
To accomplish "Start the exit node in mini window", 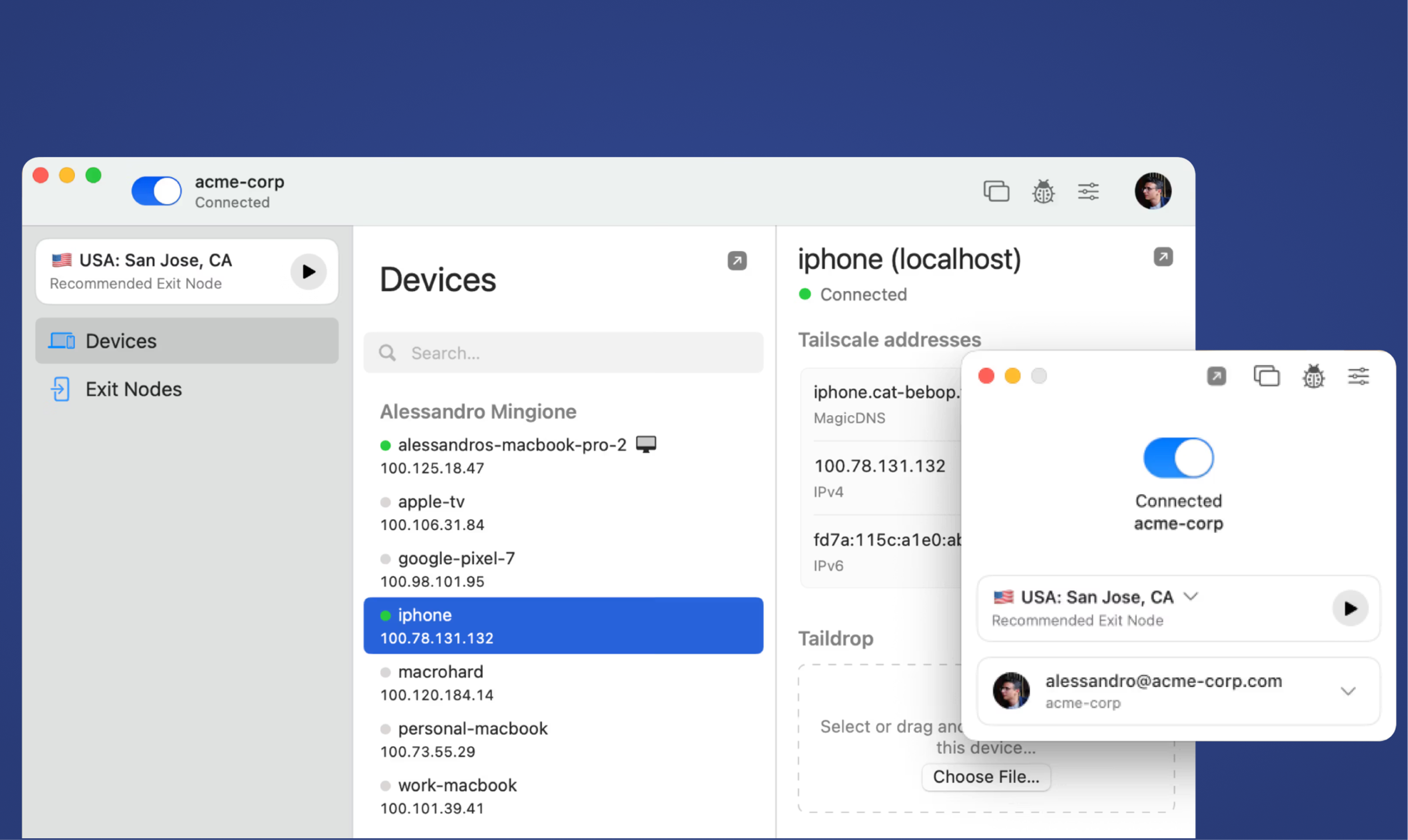I will tap(1350, 609).
